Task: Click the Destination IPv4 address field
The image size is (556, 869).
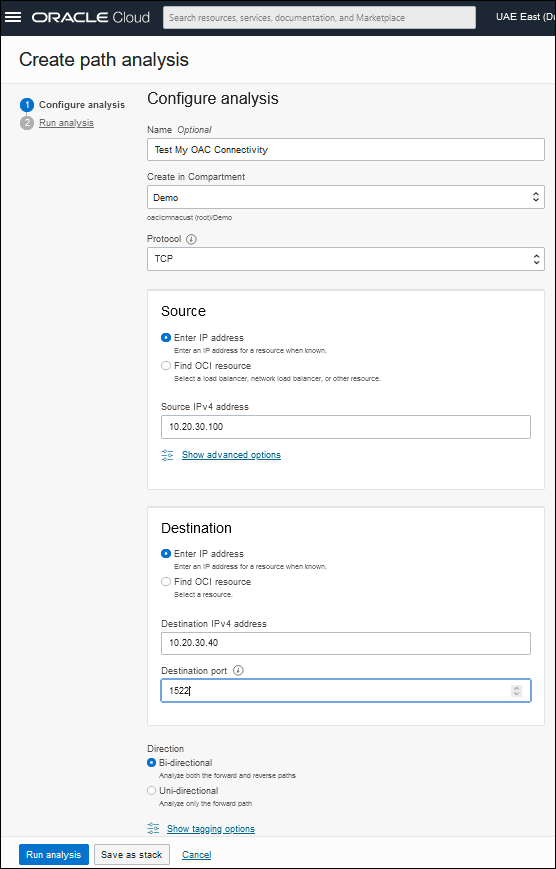Action: click(x=345, y=643)
